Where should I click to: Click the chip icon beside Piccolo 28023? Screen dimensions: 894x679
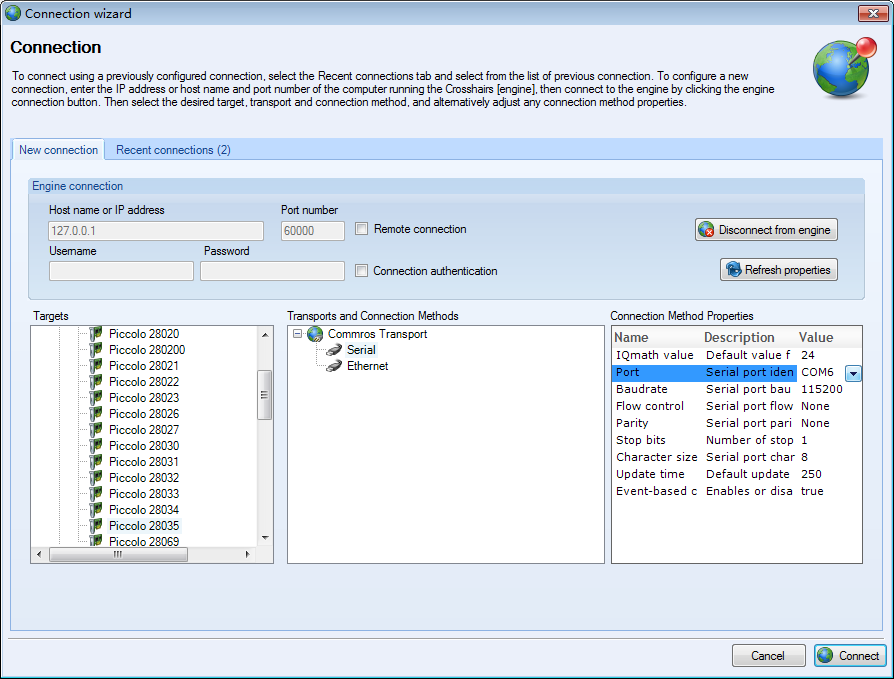click(96, 397)
